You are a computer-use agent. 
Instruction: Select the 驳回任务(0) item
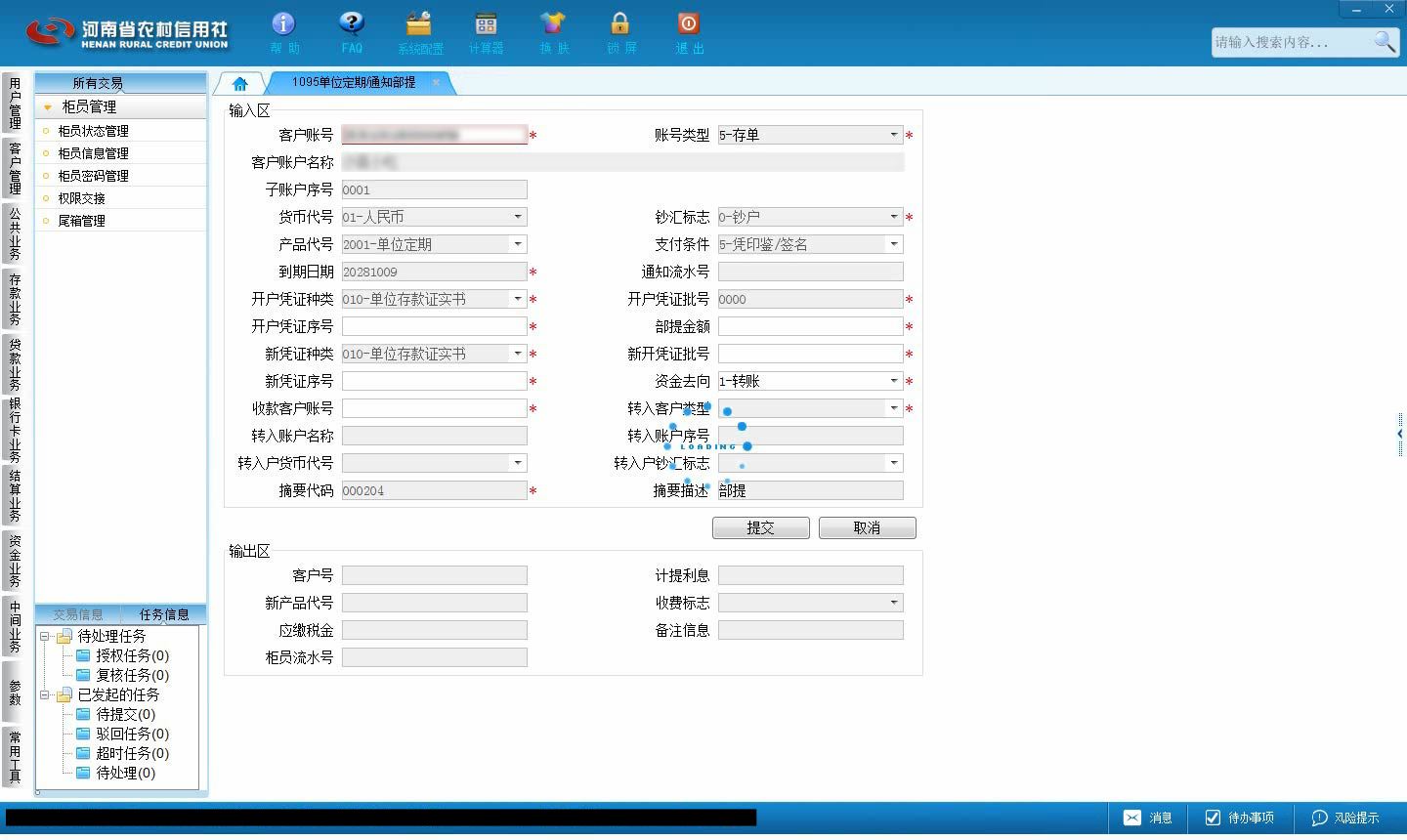click(122, 734)
